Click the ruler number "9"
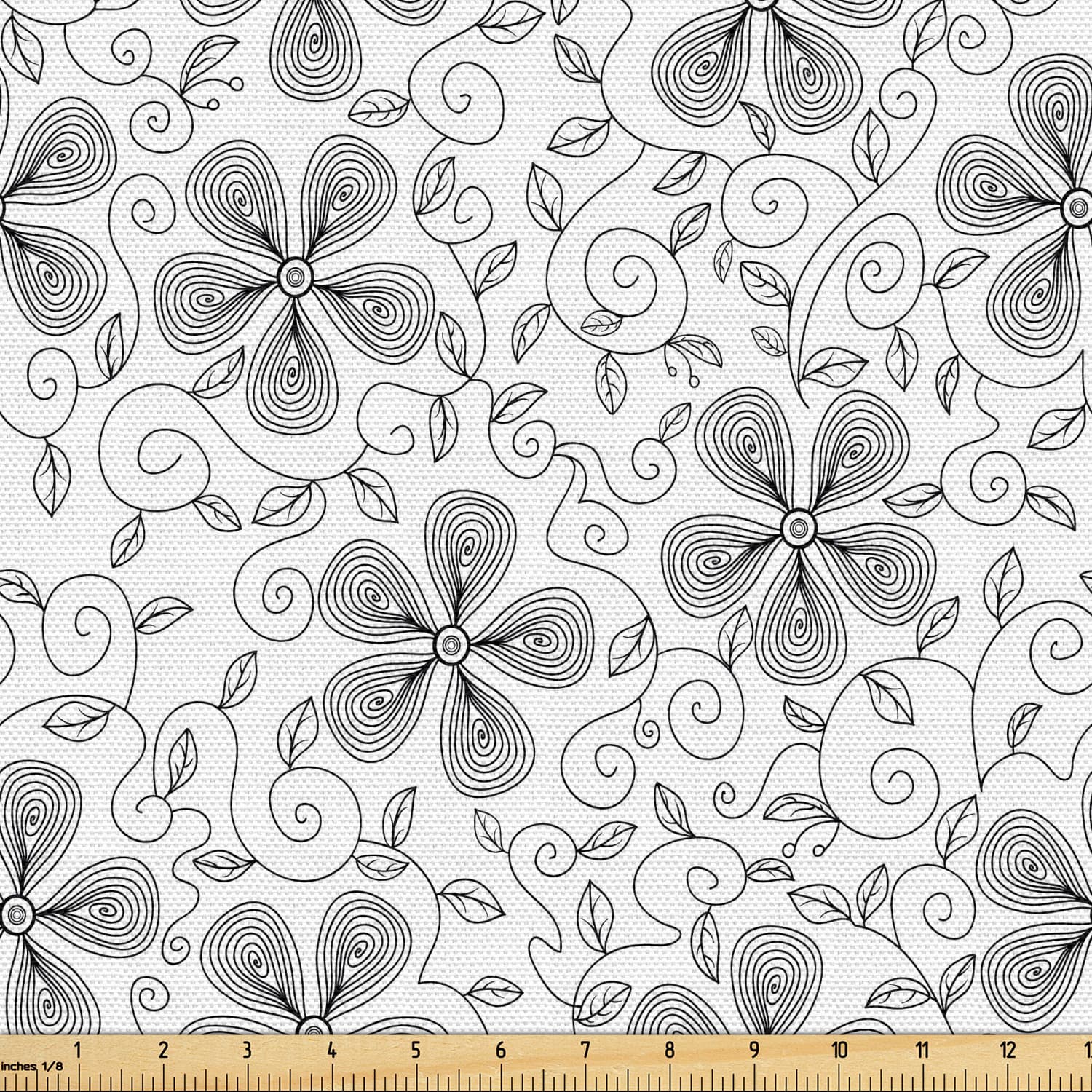Image resolution: width=1092 pixels, height=1092 pixels. 754,1051
